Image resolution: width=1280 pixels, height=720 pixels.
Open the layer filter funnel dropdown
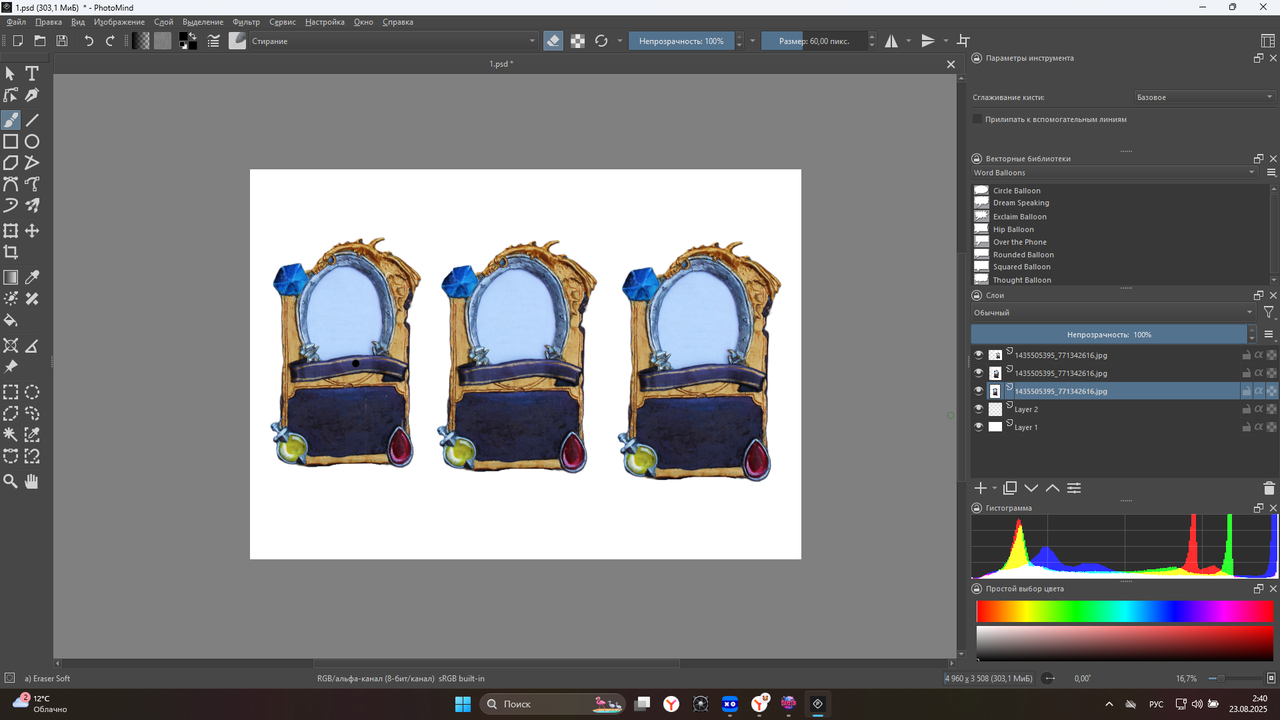click(x=1269, y=313)
